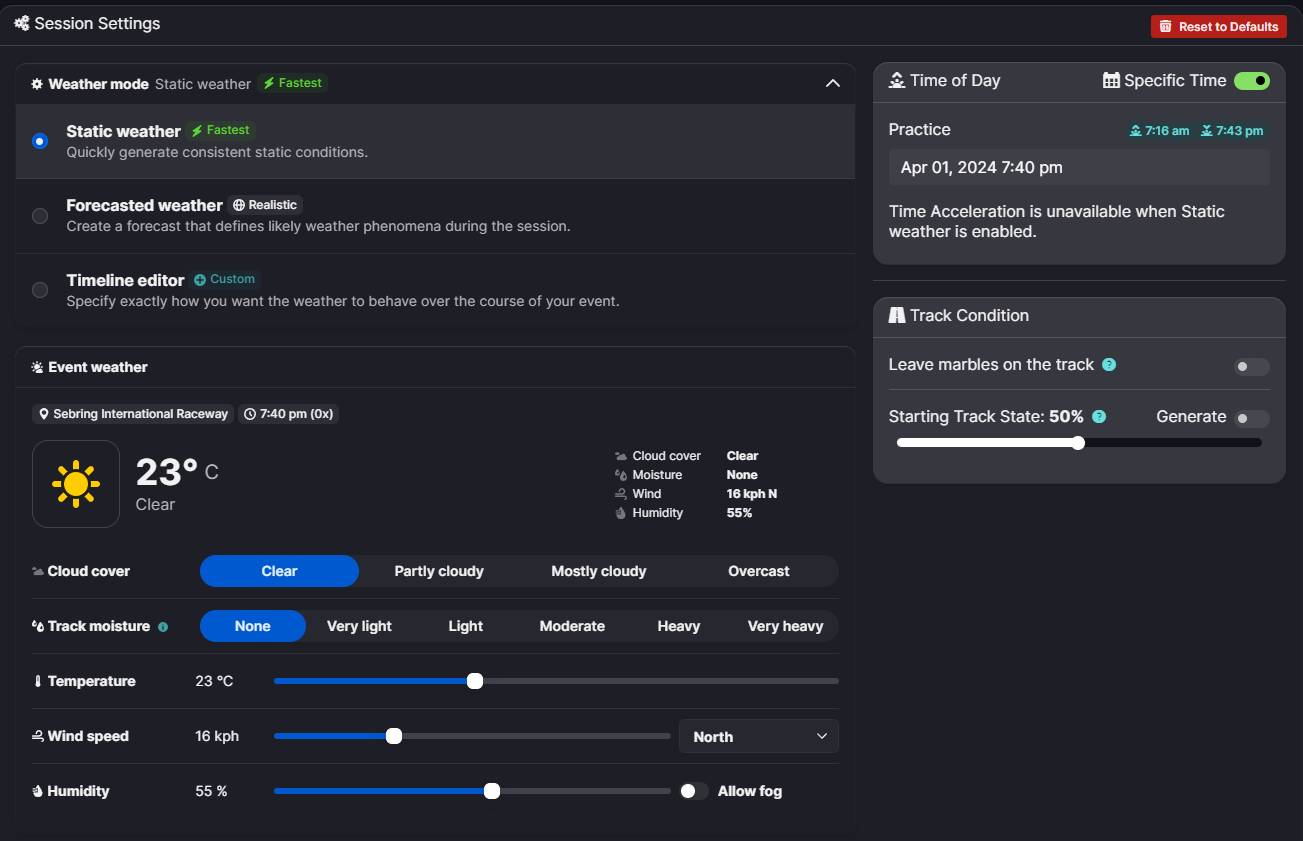Set cloud cover to Partly cloudy
This screenshot has height=841, width=1303.
[x=439, y=571]
